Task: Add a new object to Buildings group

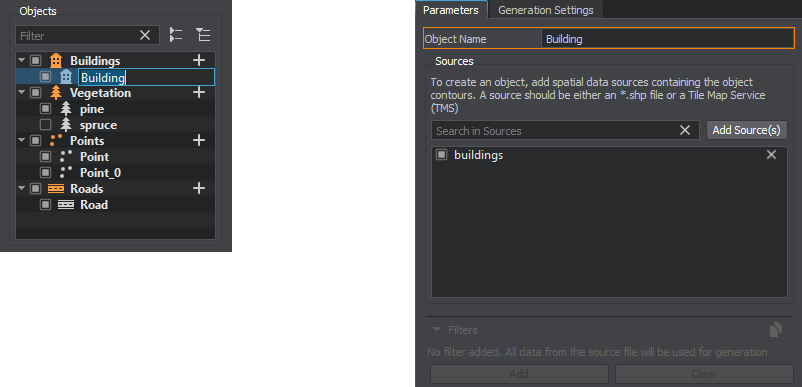Action: pos(198,60)
